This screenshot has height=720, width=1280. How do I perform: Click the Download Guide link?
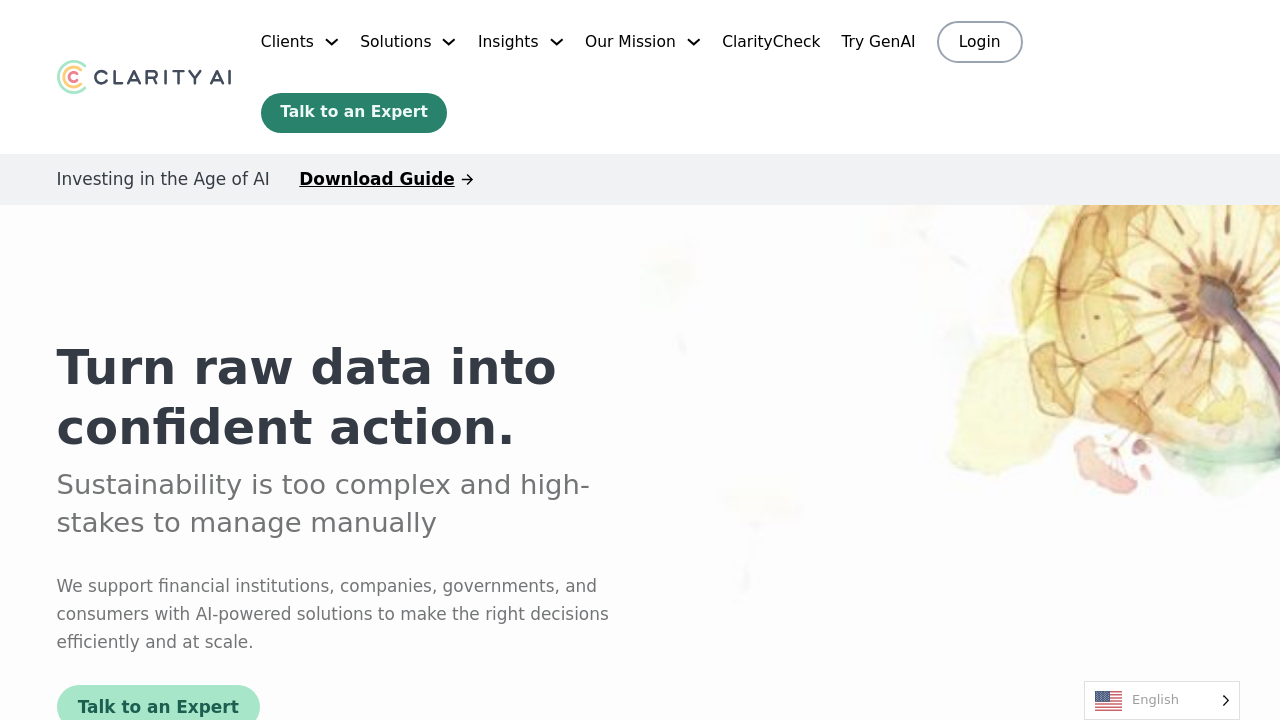click(377, 179)
